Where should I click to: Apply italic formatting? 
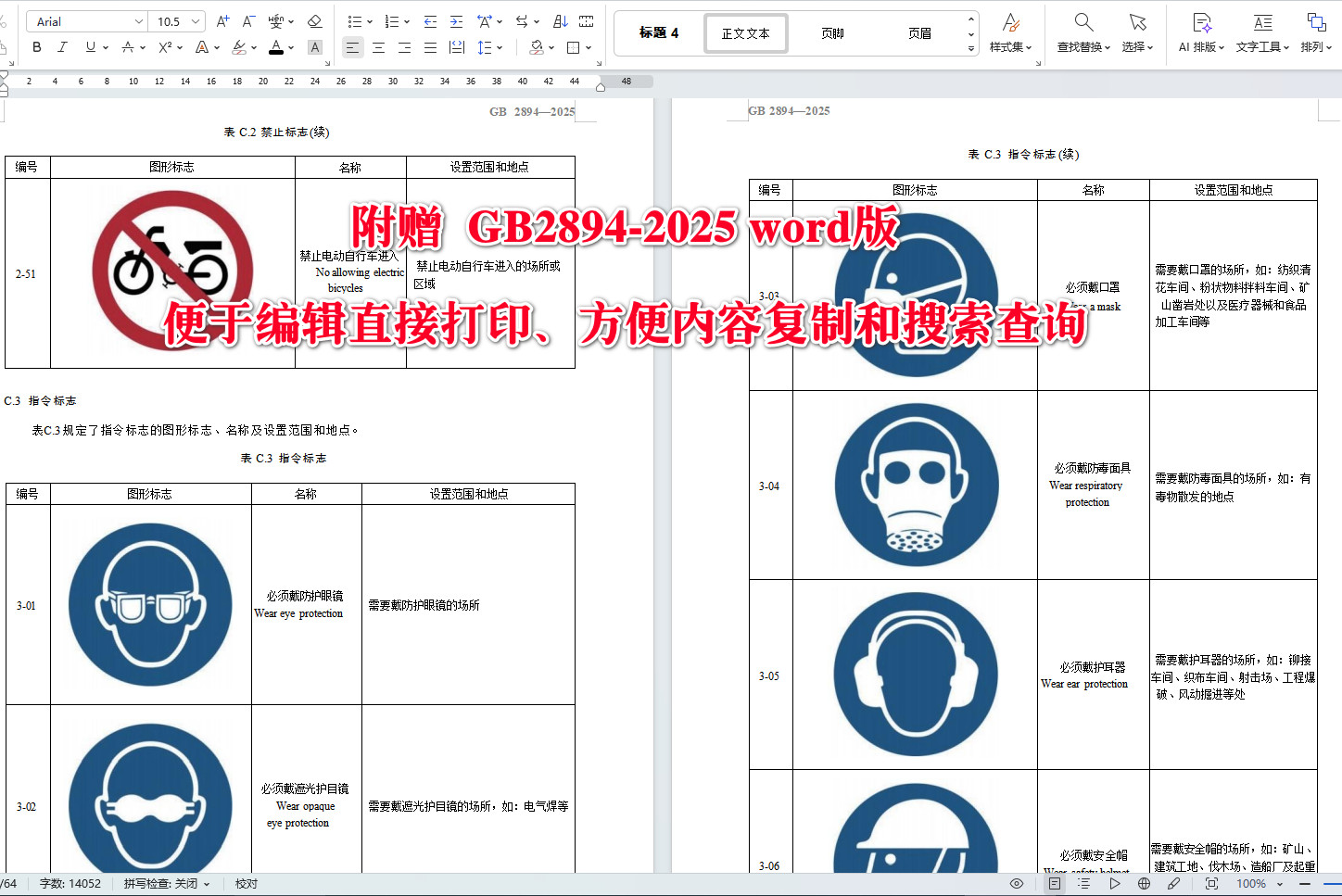[62, 47]
